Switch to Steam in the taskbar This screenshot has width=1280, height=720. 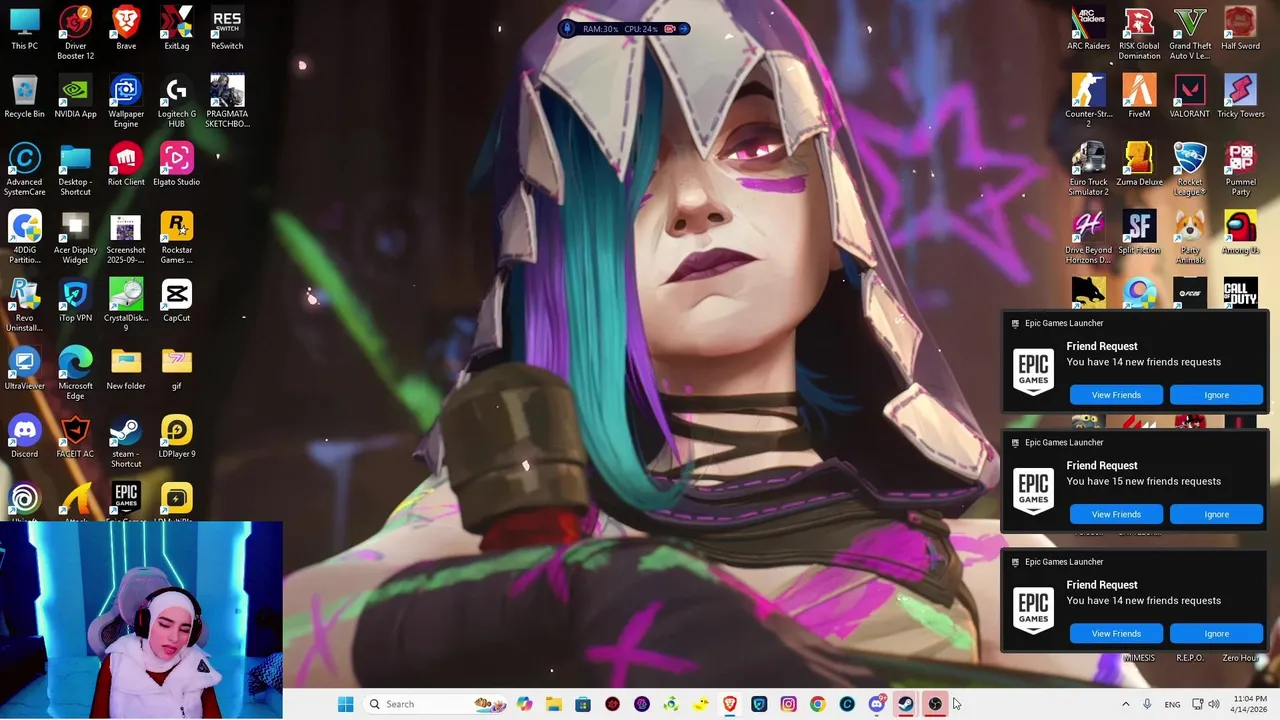tap(905, 704)
